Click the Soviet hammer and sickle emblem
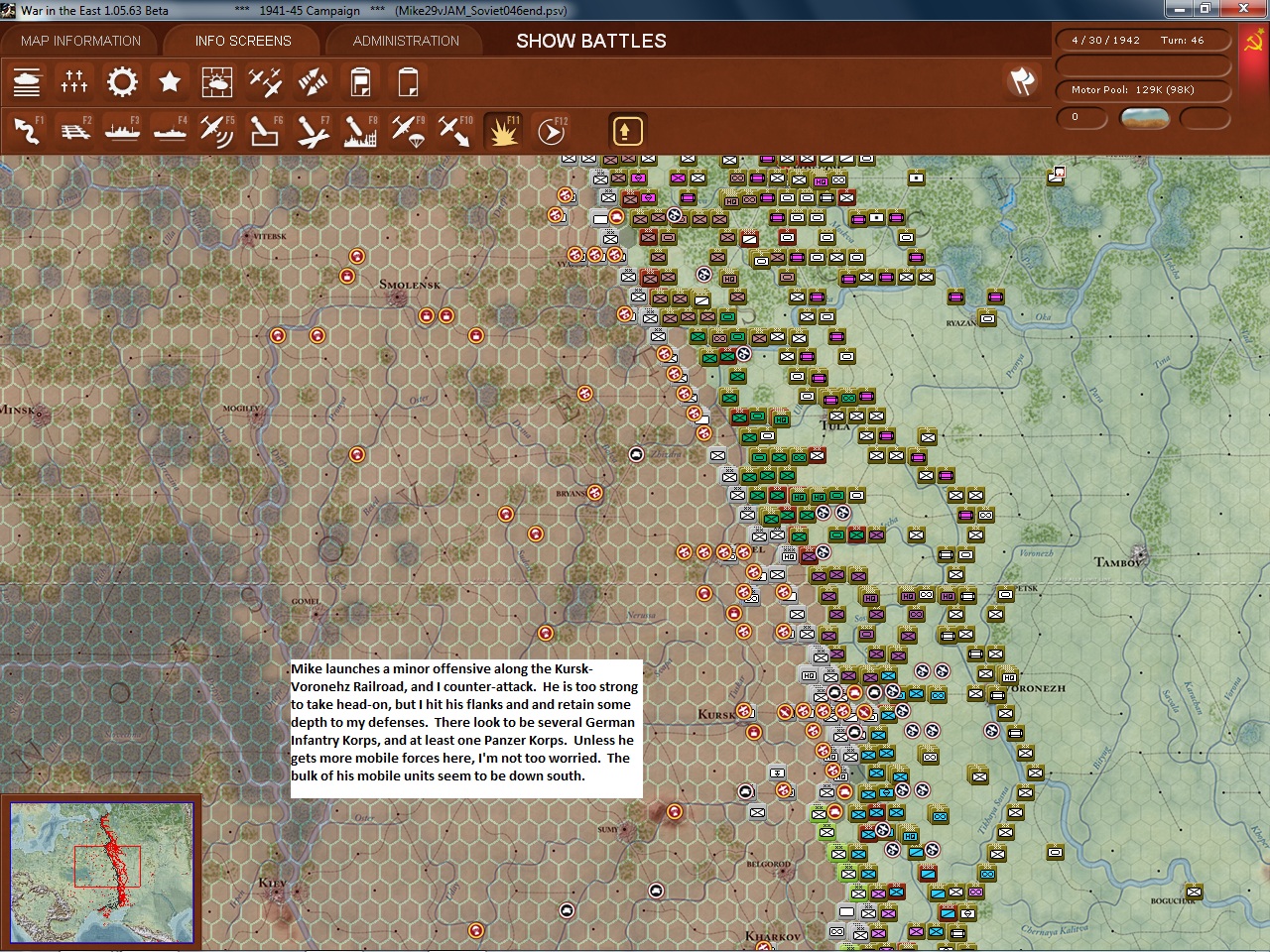The width and height of the screenshot is (1270, 952). click(1253, 42)
